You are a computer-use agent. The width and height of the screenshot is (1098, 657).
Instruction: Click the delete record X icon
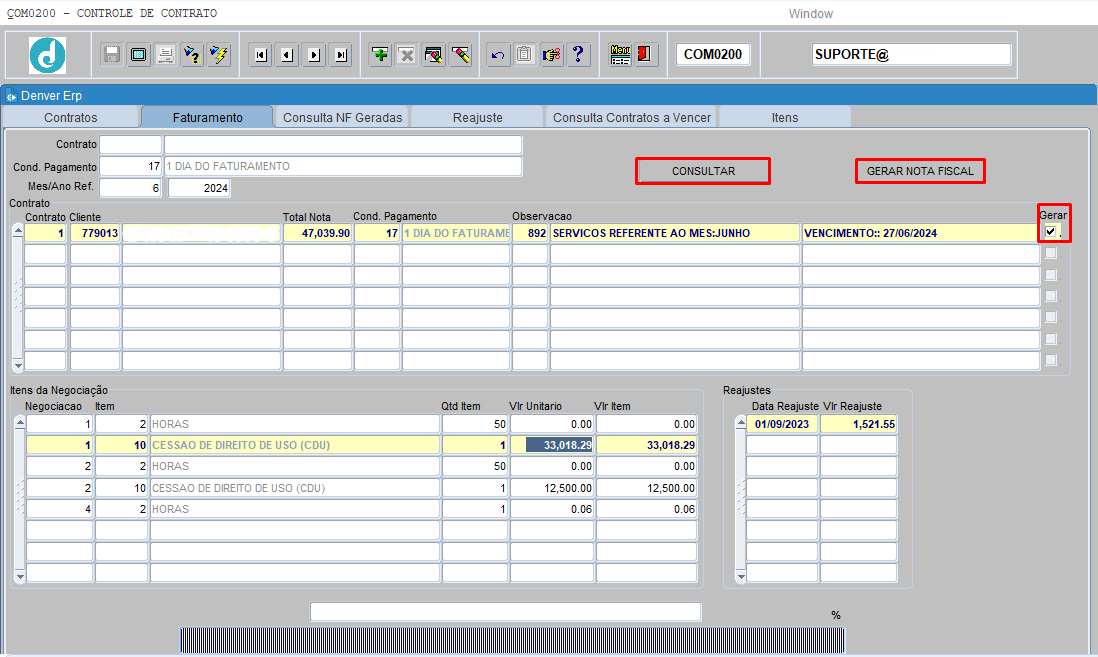pyautogui.click(x=406, y=55)
